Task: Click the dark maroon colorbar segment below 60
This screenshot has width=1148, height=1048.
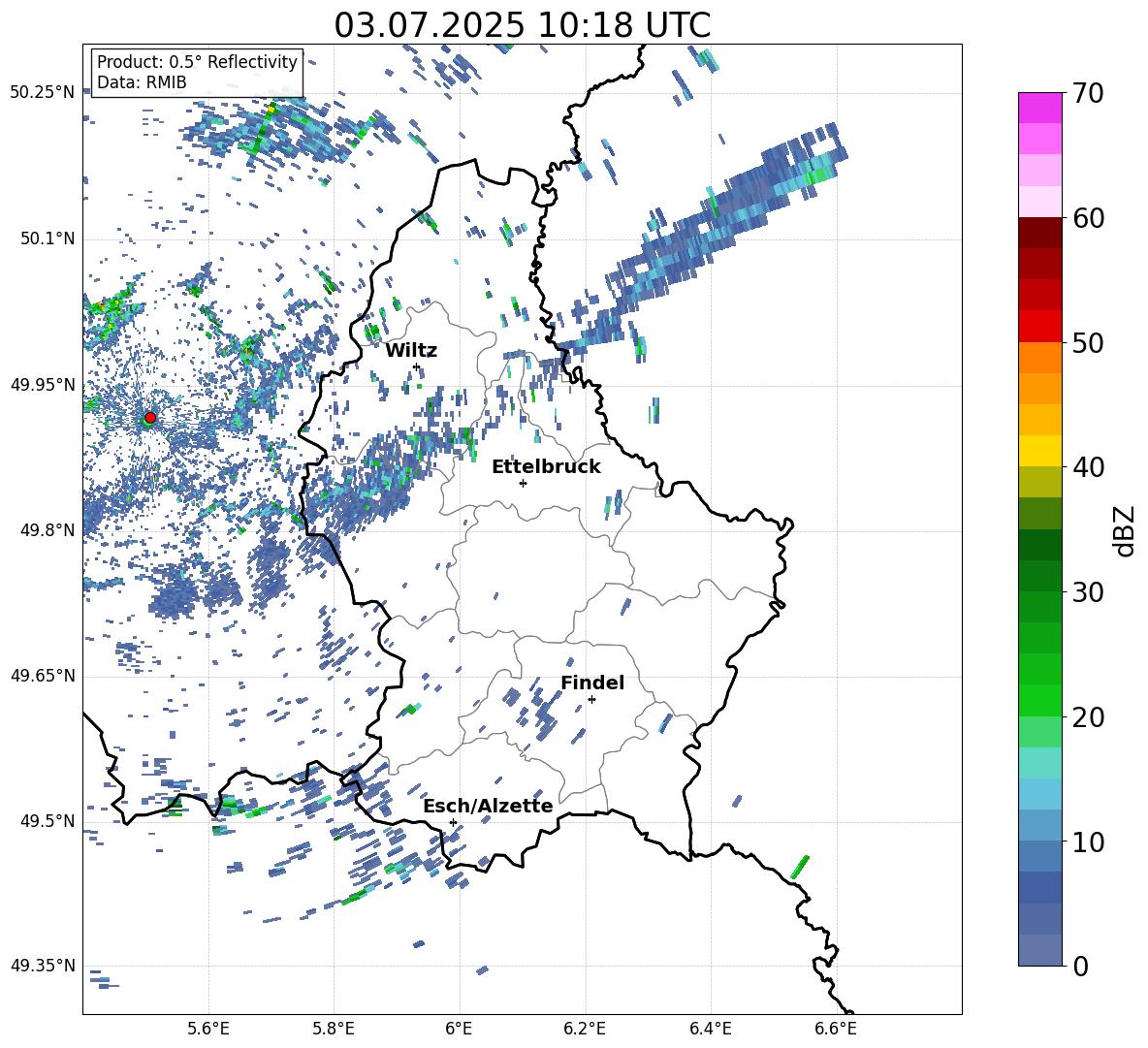Action: click(x=1039, y=233)
